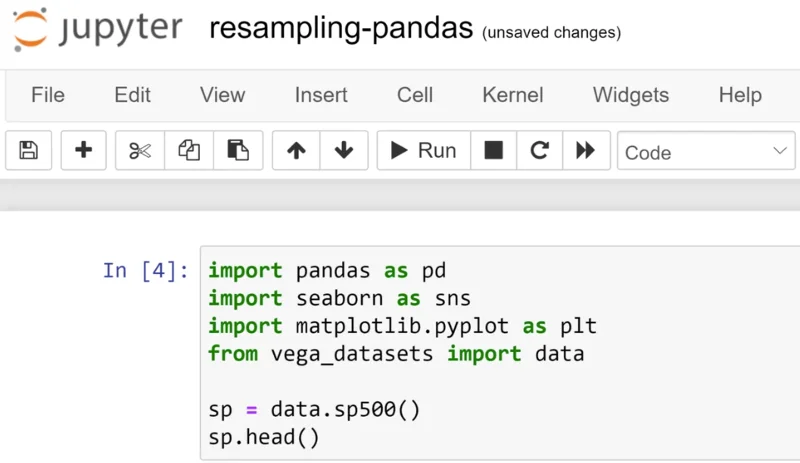Click the line 'import matplotlib.pyplot as plt'
800x463 pixels.
click(x=402, y=326)
